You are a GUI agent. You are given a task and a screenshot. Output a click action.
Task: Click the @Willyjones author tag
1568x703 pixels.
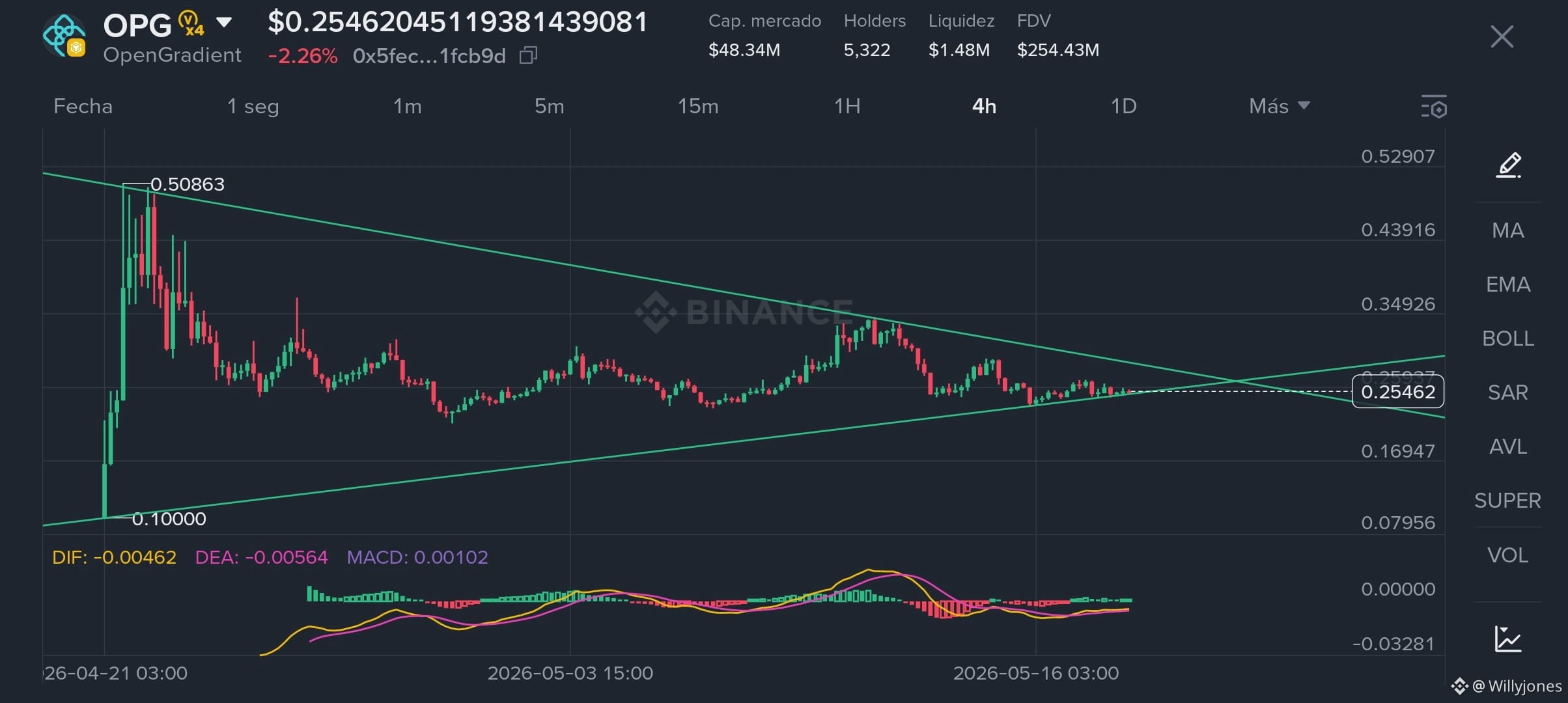[x=1517, y=686]
